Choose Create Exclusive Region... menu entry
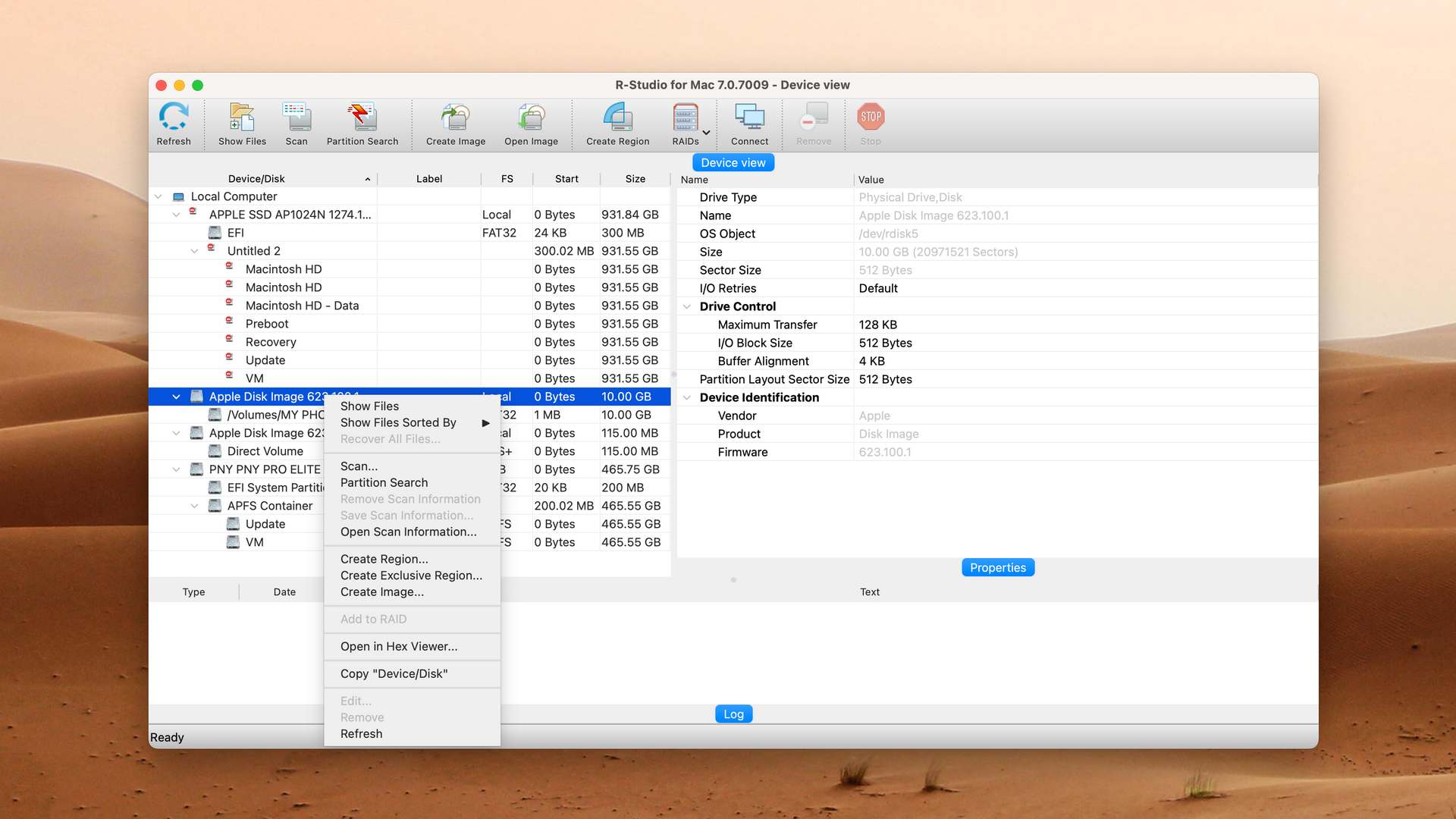 412,576
